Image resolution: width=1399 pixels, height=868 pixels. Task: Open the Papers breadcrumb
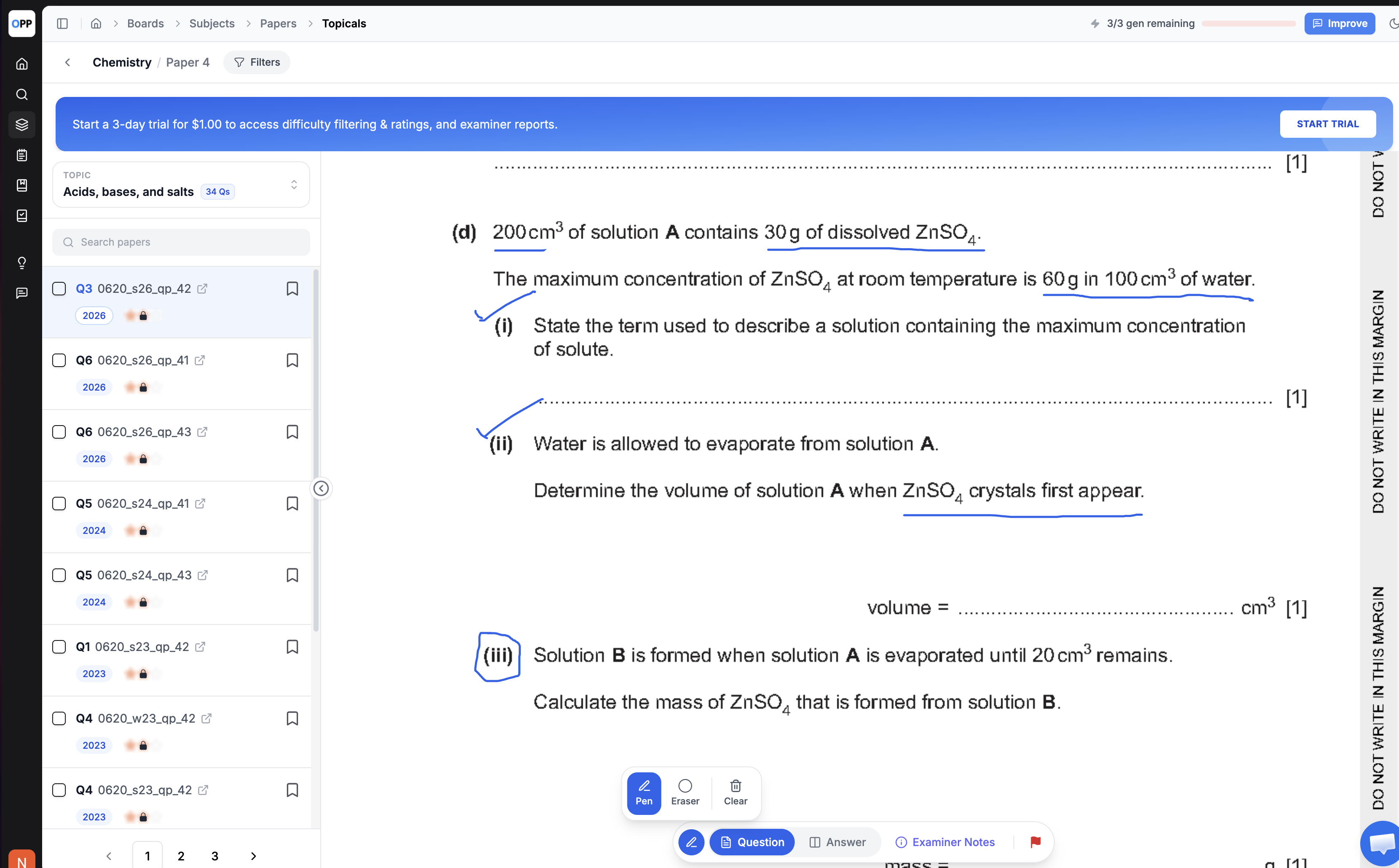pos(278,24)
